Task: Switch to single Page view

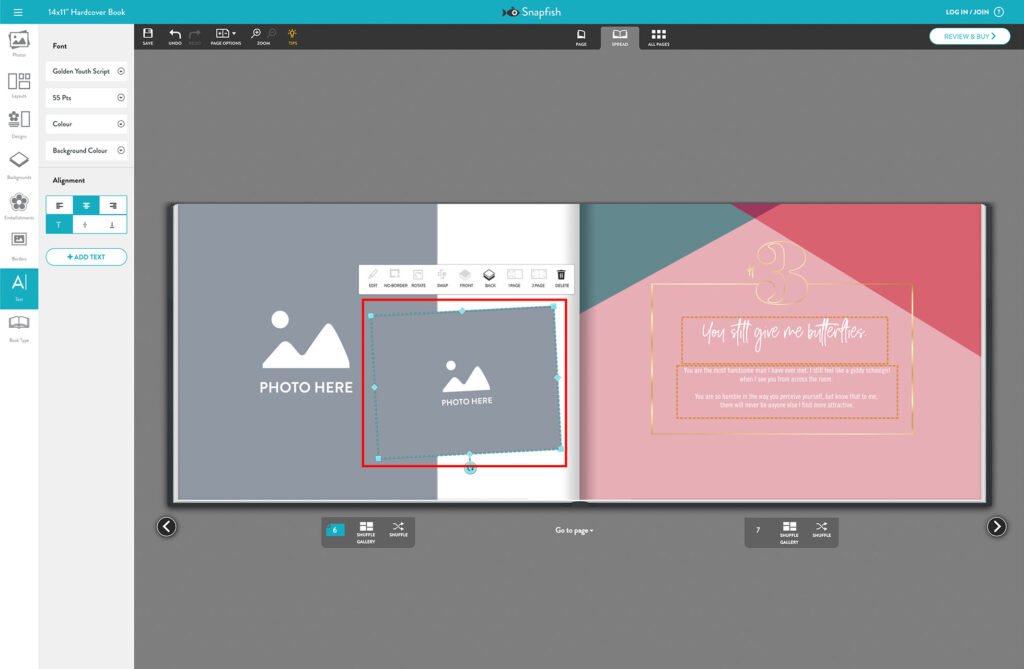Action: 581,37
